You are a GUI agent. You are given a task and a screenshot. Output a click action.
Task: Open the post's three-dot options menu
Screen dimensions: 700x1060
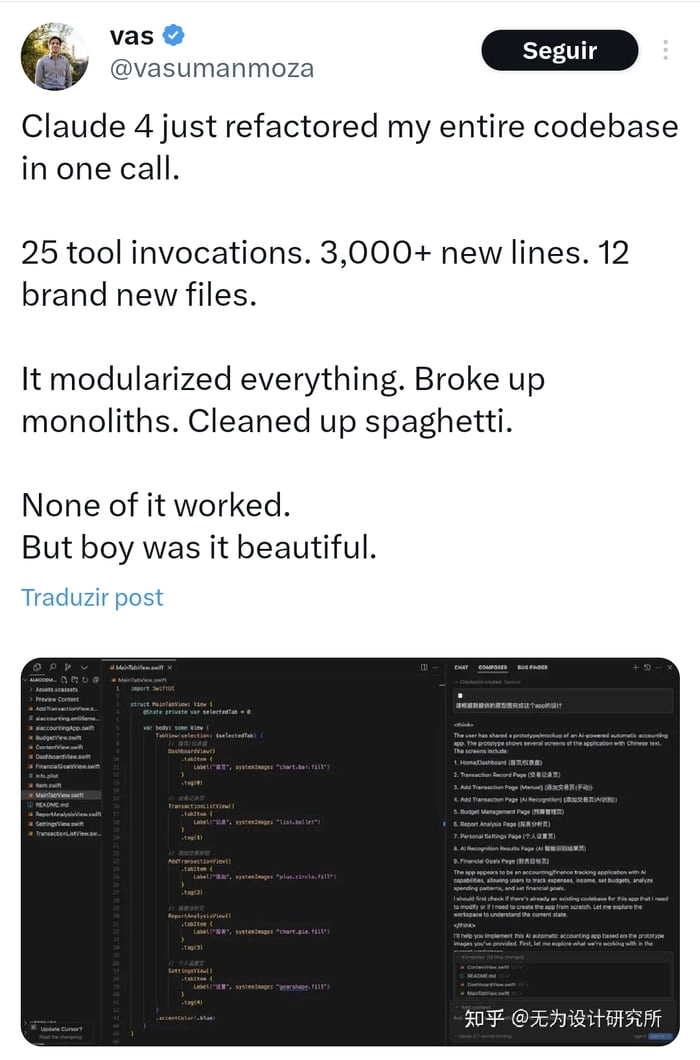pos(666,50)
